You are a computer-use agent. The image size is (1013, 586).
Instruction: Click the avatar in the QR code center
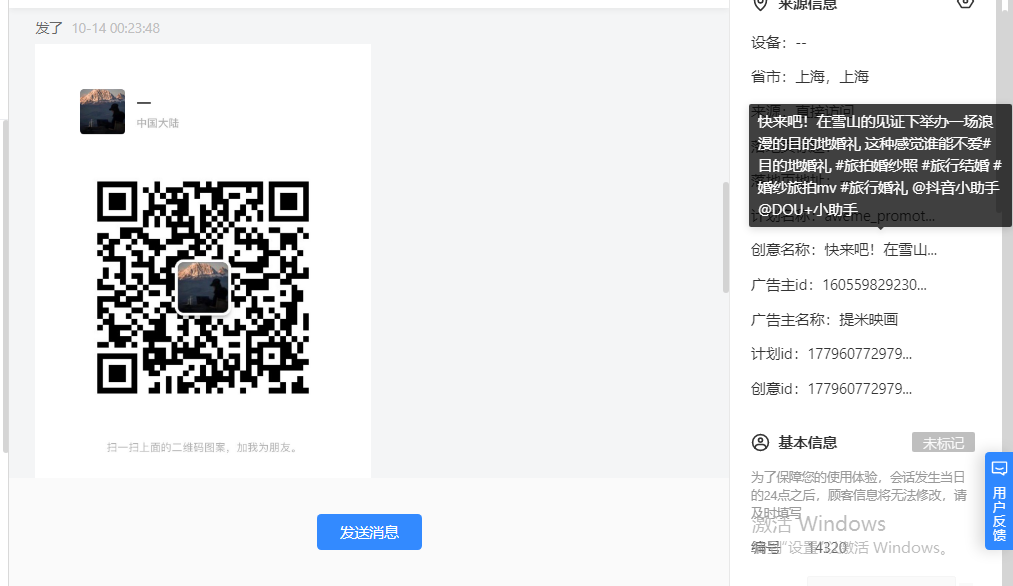click(x=203, y=287)
